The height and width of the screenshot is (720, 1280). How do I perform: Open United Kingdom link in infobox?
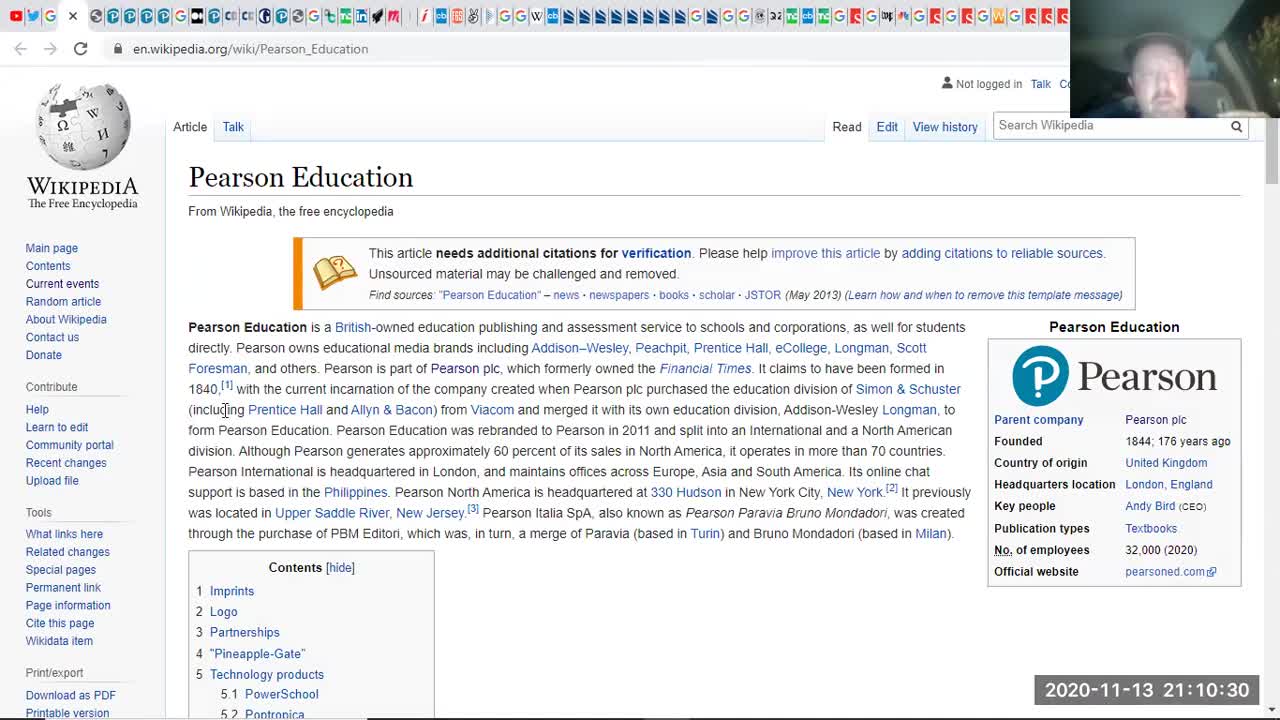click(1166, 463)
